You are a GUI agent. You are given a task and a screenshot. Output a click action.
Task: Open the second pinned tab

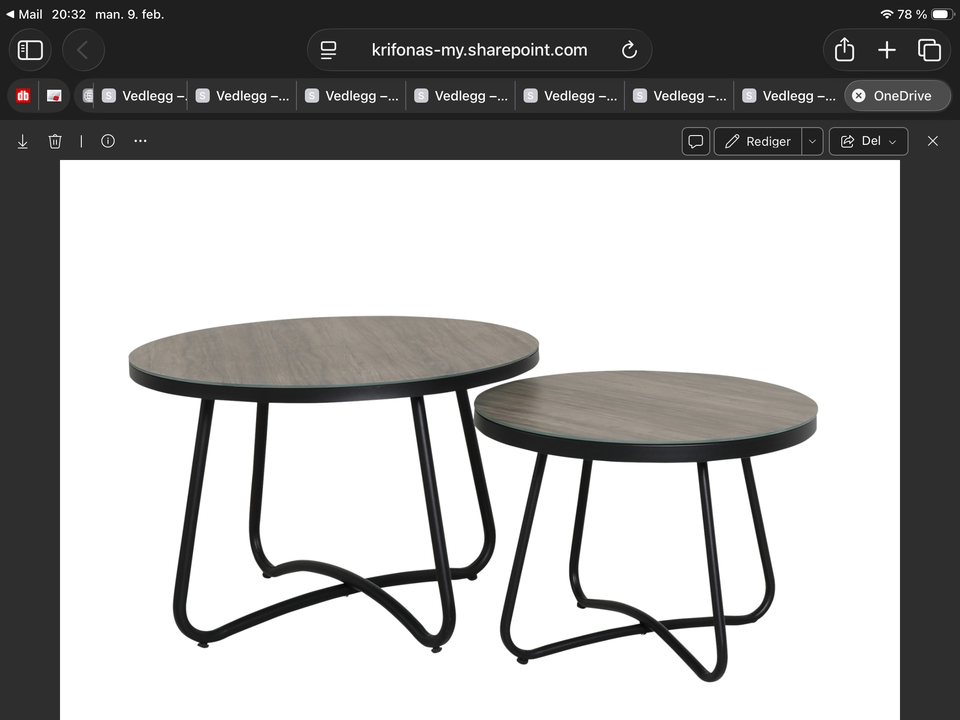pyautogui.click(x=54, y=96)
